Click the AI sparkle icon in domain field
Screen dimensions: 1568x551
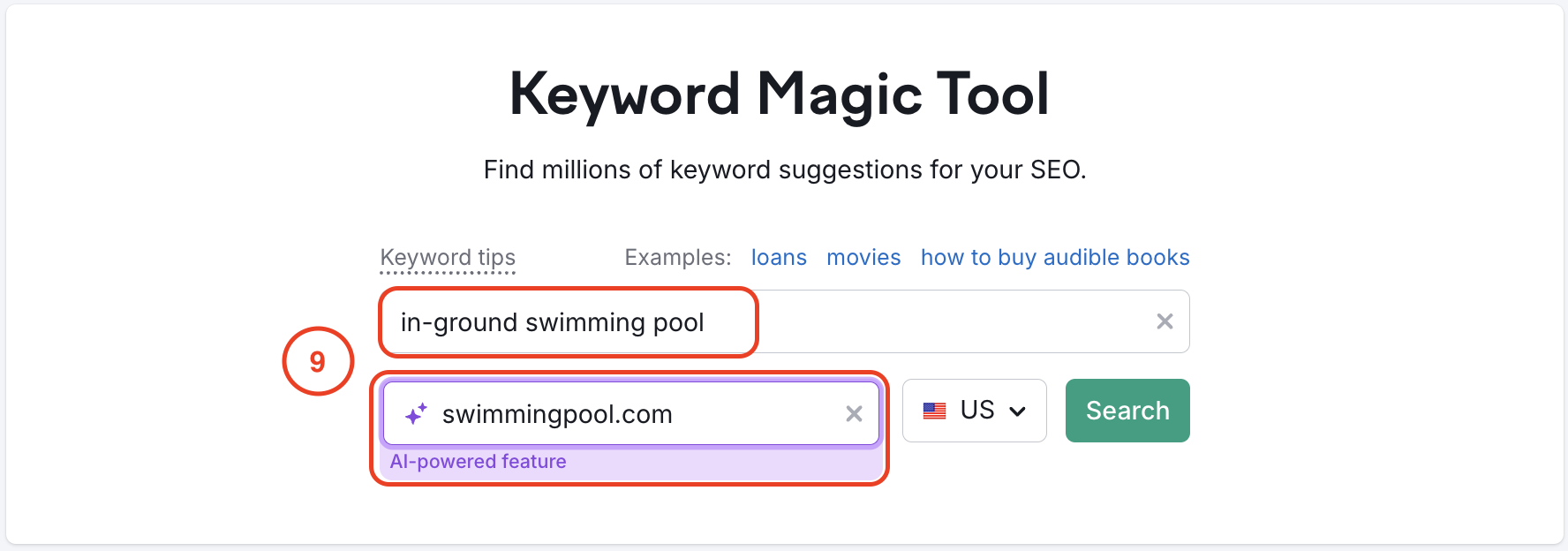point(417,413)
